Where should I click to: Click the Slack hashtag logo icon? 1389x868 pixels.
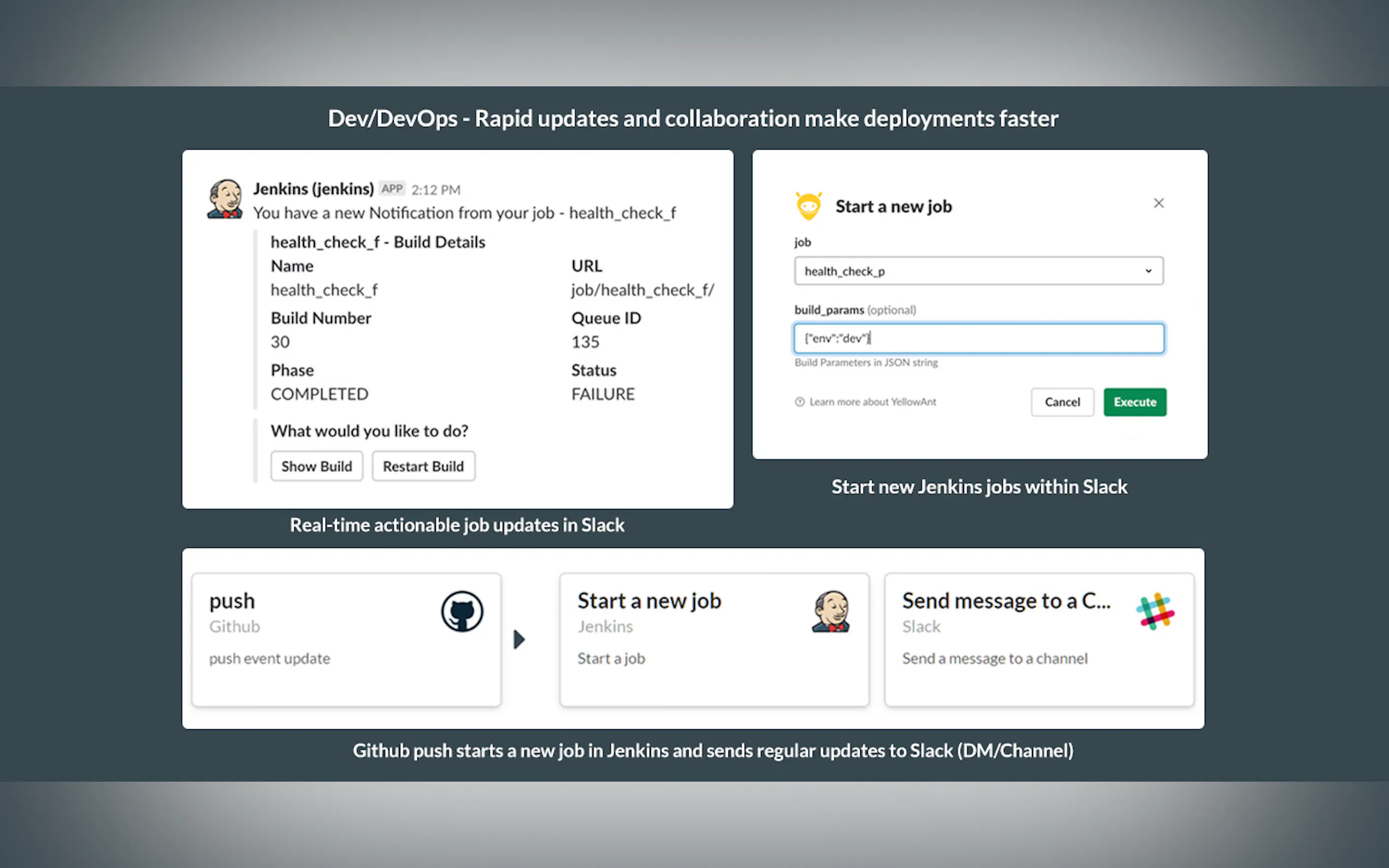click(x=1155, y=612)
